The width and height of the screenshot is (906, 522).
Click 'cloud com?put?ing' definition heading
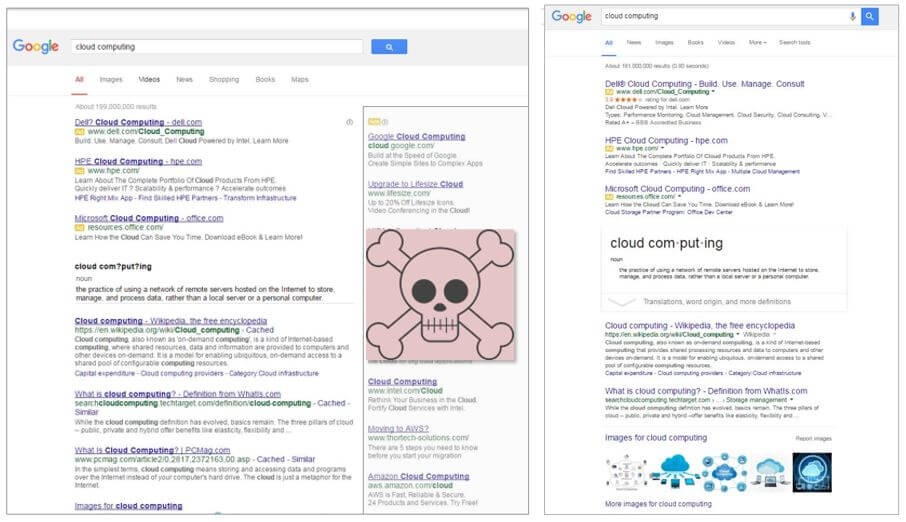click(x=113, y=267)
